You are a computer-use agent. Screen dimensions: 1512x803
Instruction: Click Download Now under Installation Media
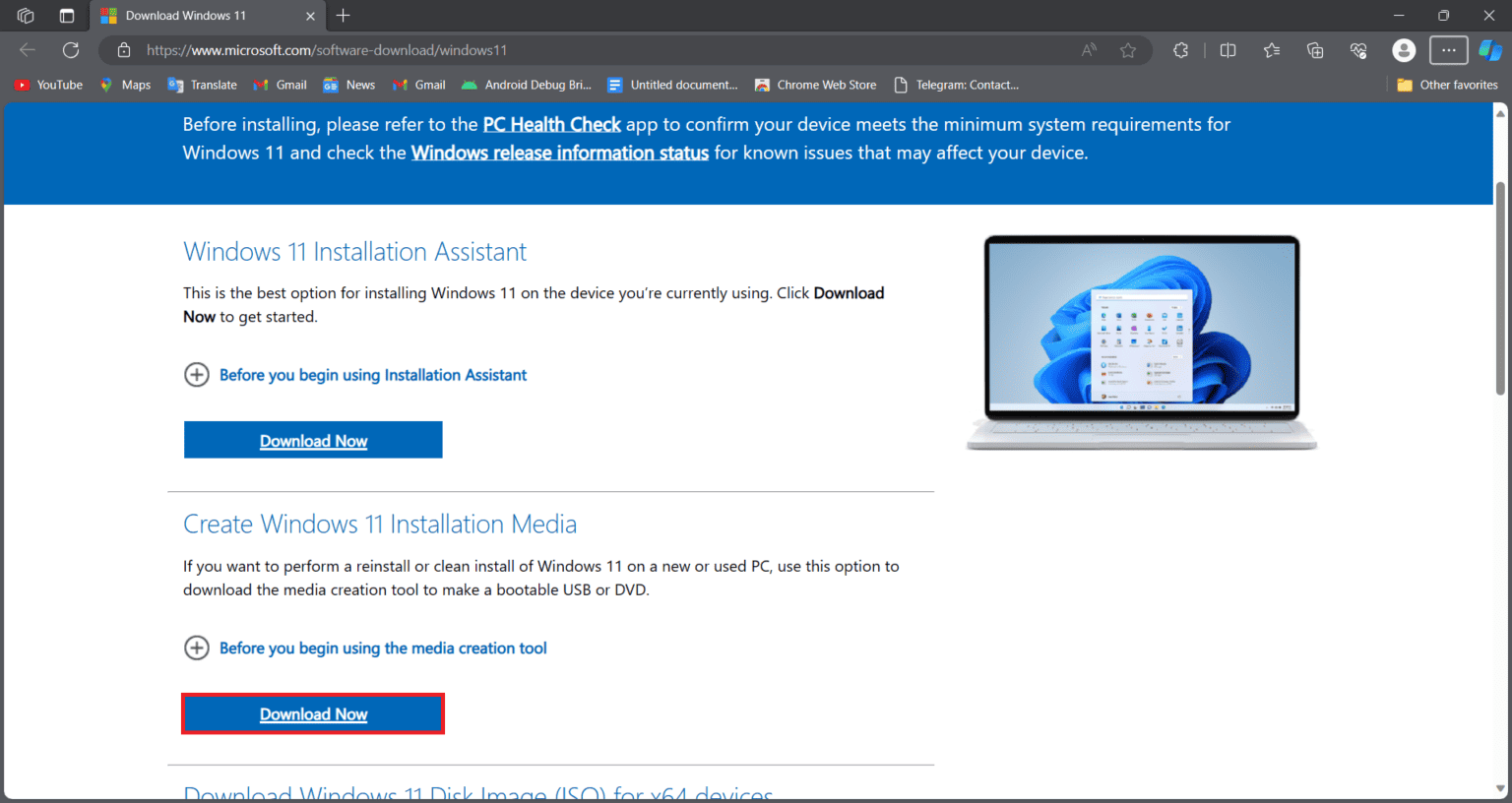pyautogui.click(x=313, y=714)
